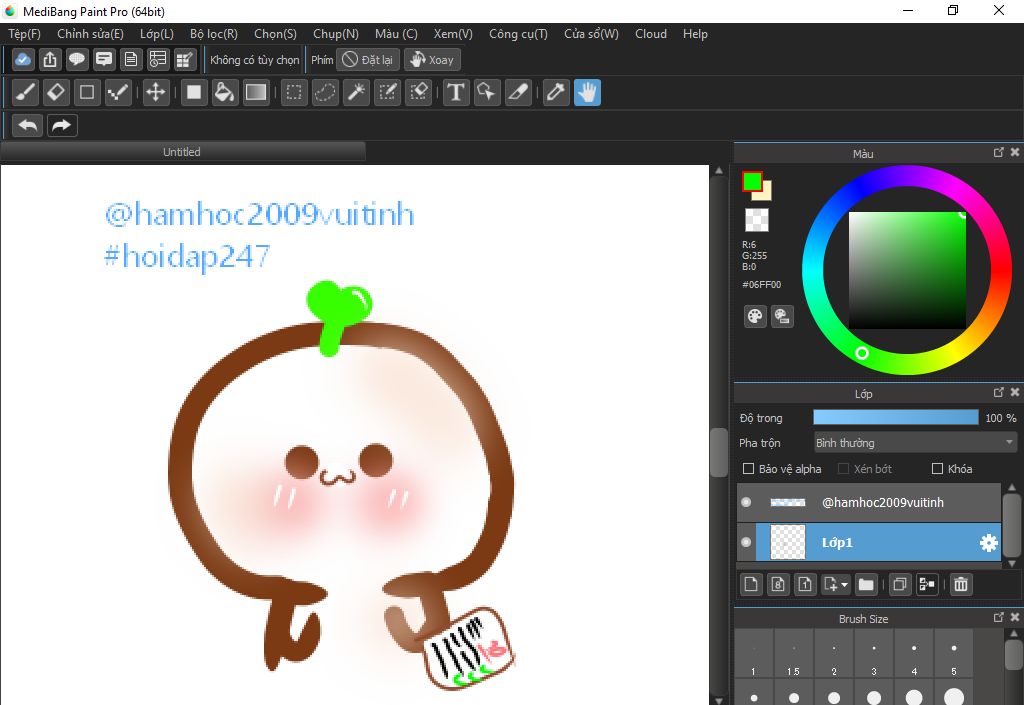Viewport: 1024px width, 705px height.
Task: Pick the Gradient tool
Action: tap(256, 93)
